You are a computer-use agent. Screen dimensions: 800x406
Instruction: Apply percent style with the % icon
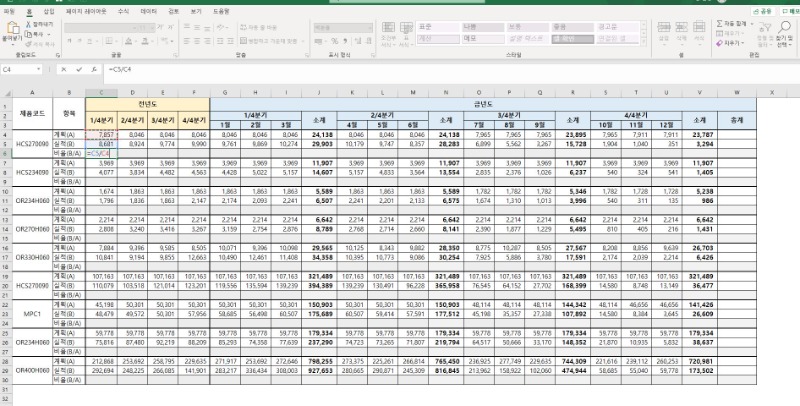coord(335,41)
